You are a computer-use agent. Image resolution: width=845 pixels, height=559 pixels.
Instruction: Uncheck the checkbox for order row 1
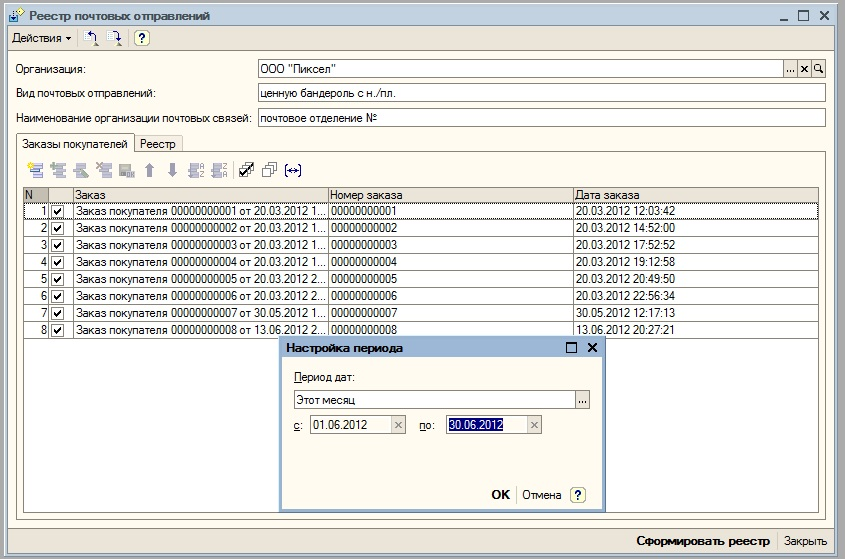point(57,212)
